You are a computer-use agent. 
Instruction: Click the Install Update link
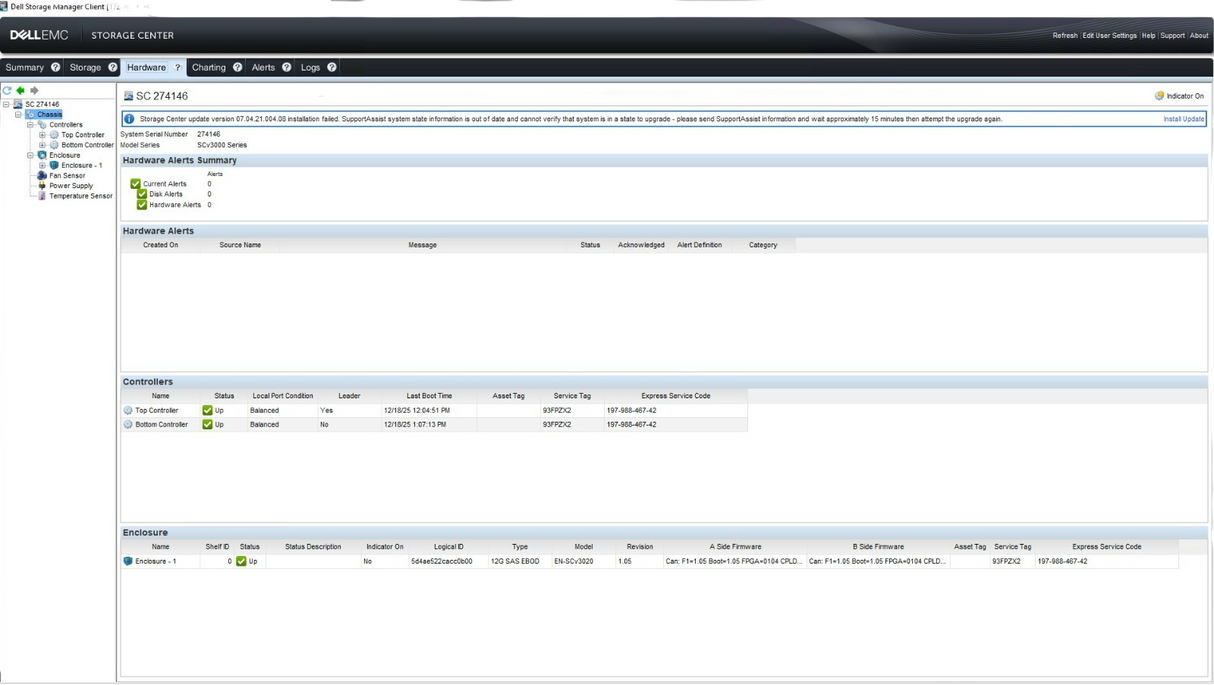tap(1184, 119)
